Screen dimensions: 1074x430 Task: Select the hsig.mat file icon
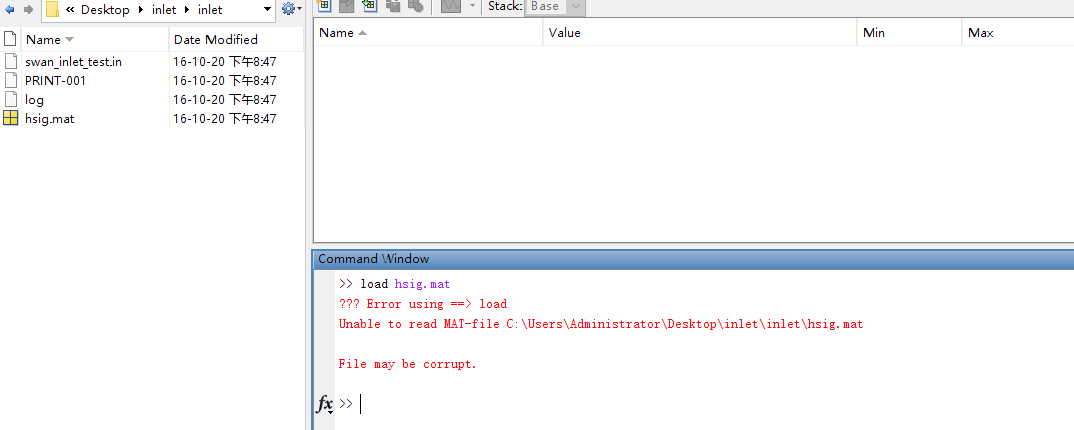click(11, 118)
